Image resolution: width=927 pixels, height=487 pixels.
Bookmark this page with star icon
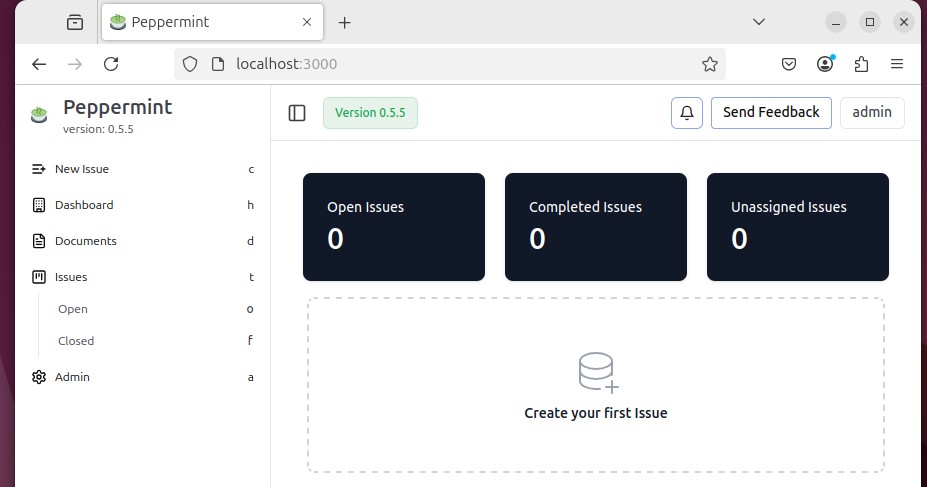pyautogui.click(x=709, y=64)
